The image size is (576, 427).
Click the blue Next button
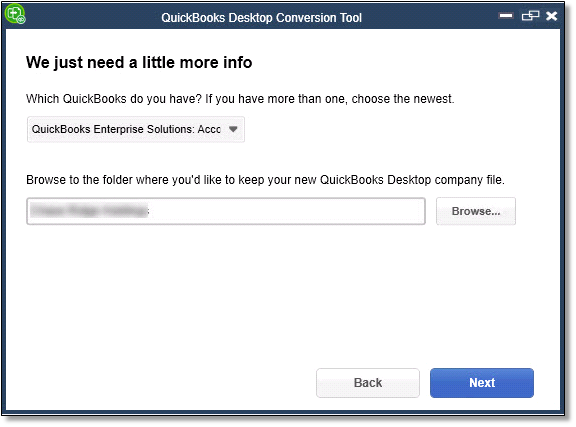click(x=482, y=383)
